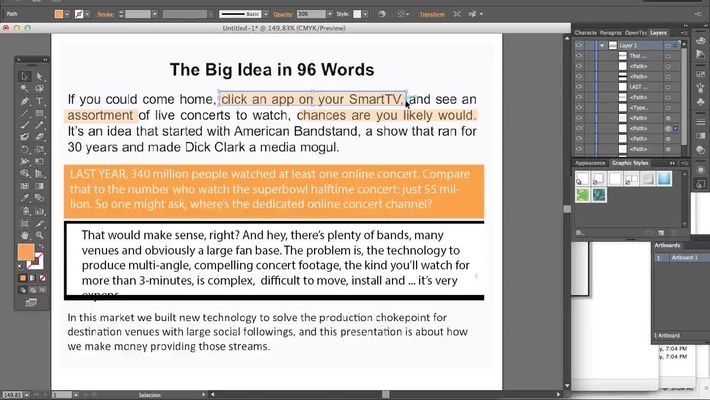This screenshot has width=710, height=400.
Task: Open stroke color dropdown in control bar
Action: click(x=87, y=14)
